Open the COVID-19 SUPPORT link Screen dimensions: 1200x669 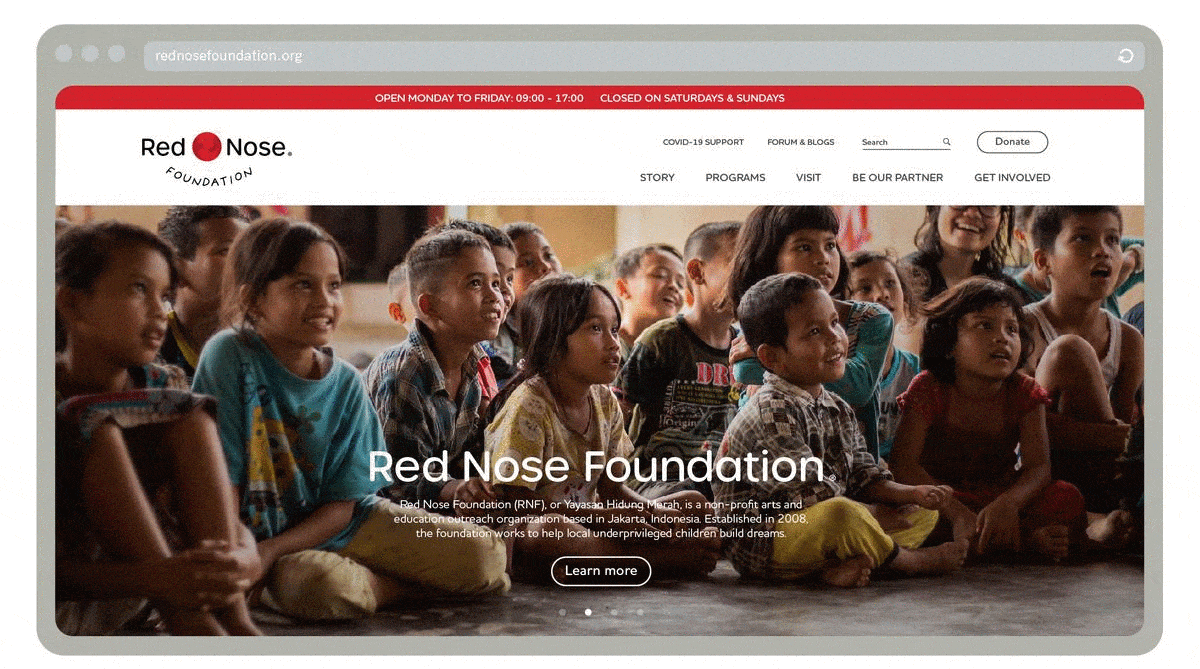[x=703, y=142]
